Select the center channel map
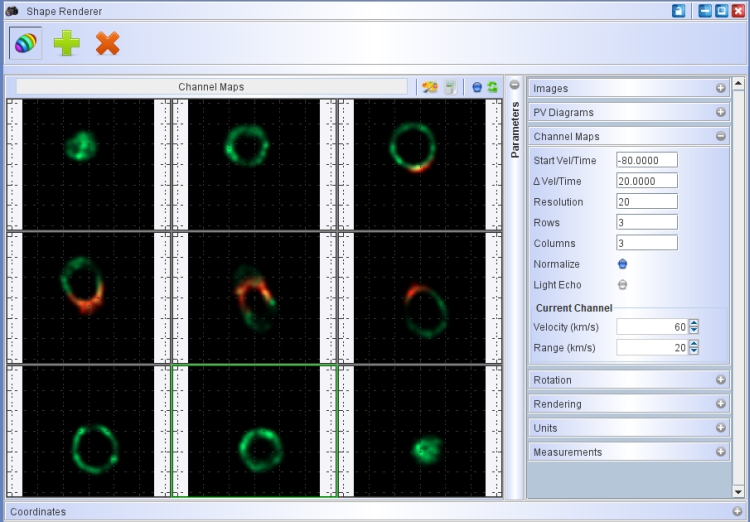Image resolution: width=750 pixels, height=522 pixels. coord(254,298)
